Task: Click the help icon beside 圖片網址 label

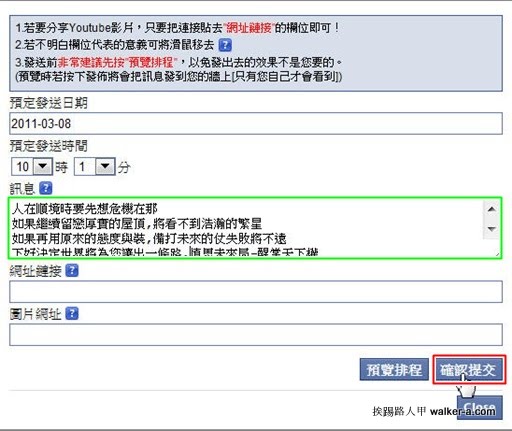Action: [x=72, y=313]
